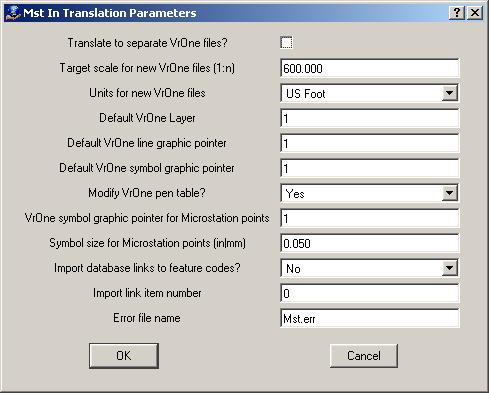Open Import database links to feature codes dropdown

point(449,268)
